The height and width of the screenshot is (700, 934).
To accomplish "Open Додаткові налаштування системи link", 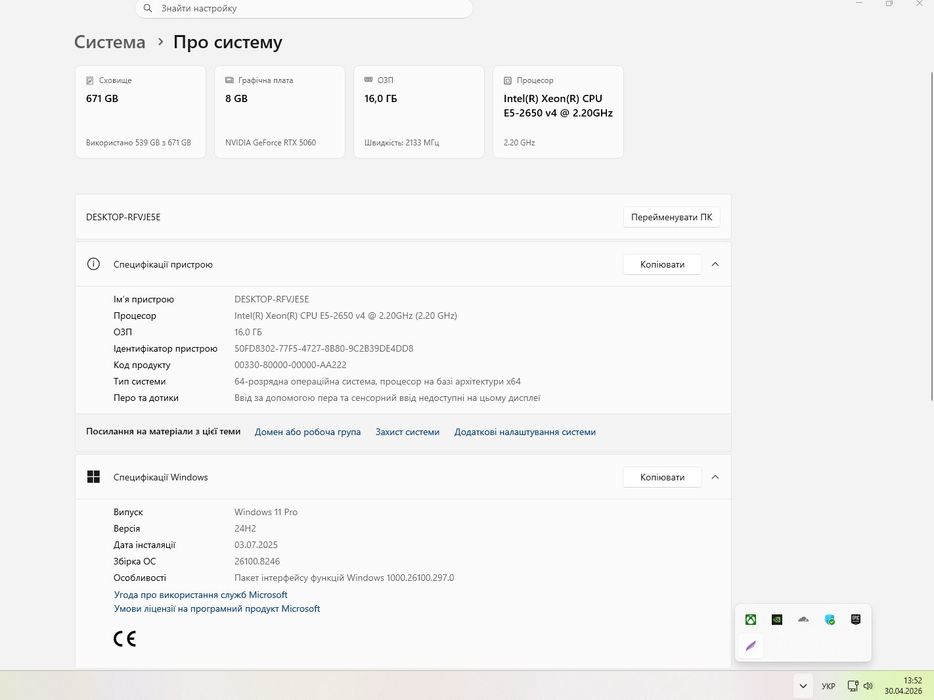I will pyautogui.click(x=525, y=432).
